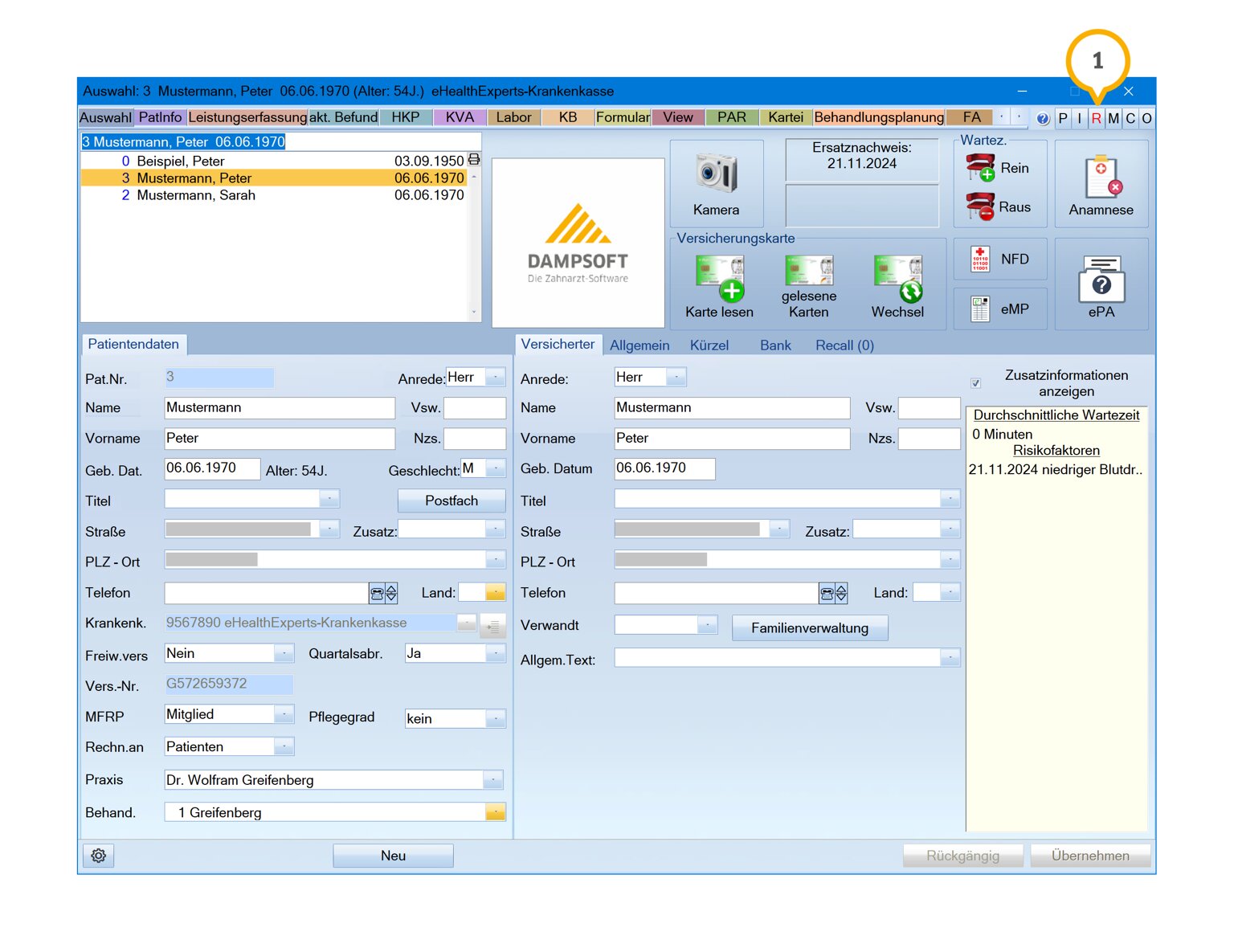The height and width of the screenshot is (952, 1234).
Task: Expand the Praxis dropdown
Action: tap(493, 780)
